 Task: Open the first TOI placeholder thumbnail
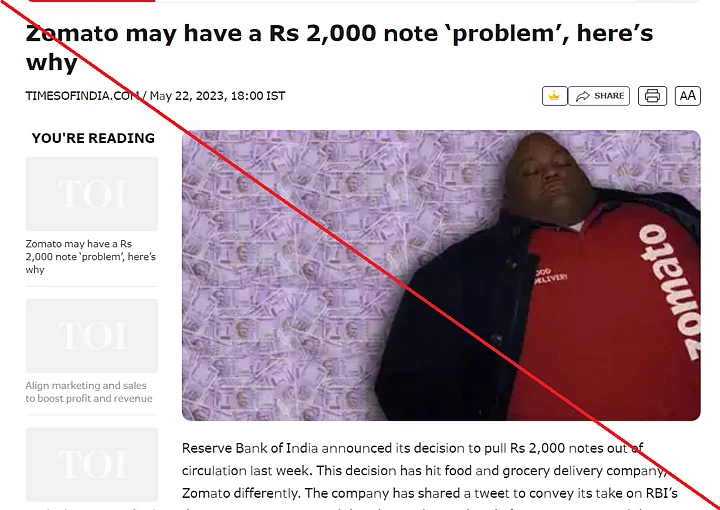click(92, 194)
